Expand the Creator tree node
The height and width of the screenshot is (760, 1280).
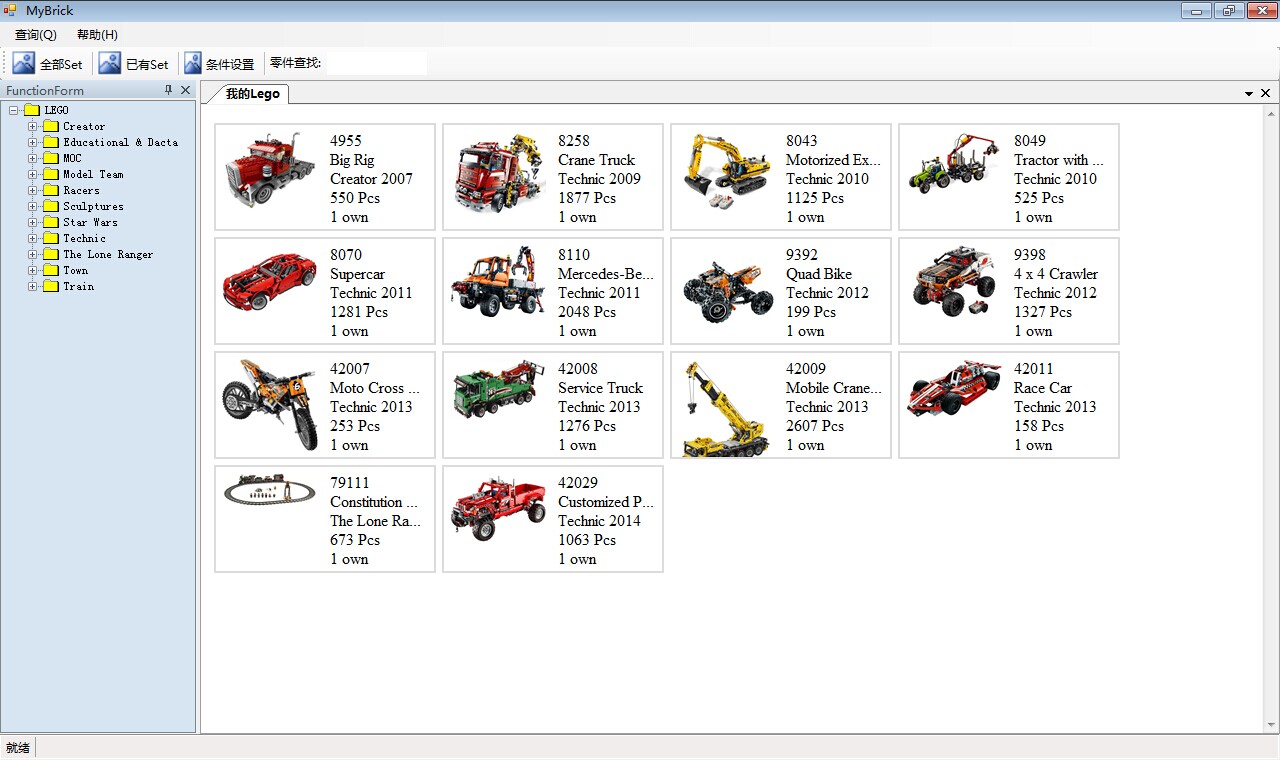33,126
